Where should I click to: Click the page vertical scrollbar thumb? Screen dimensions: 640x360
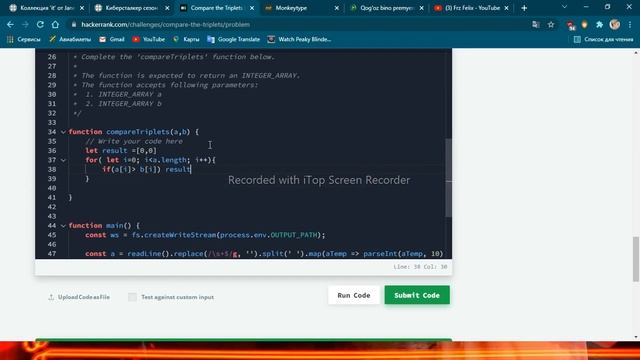(636, 259)
